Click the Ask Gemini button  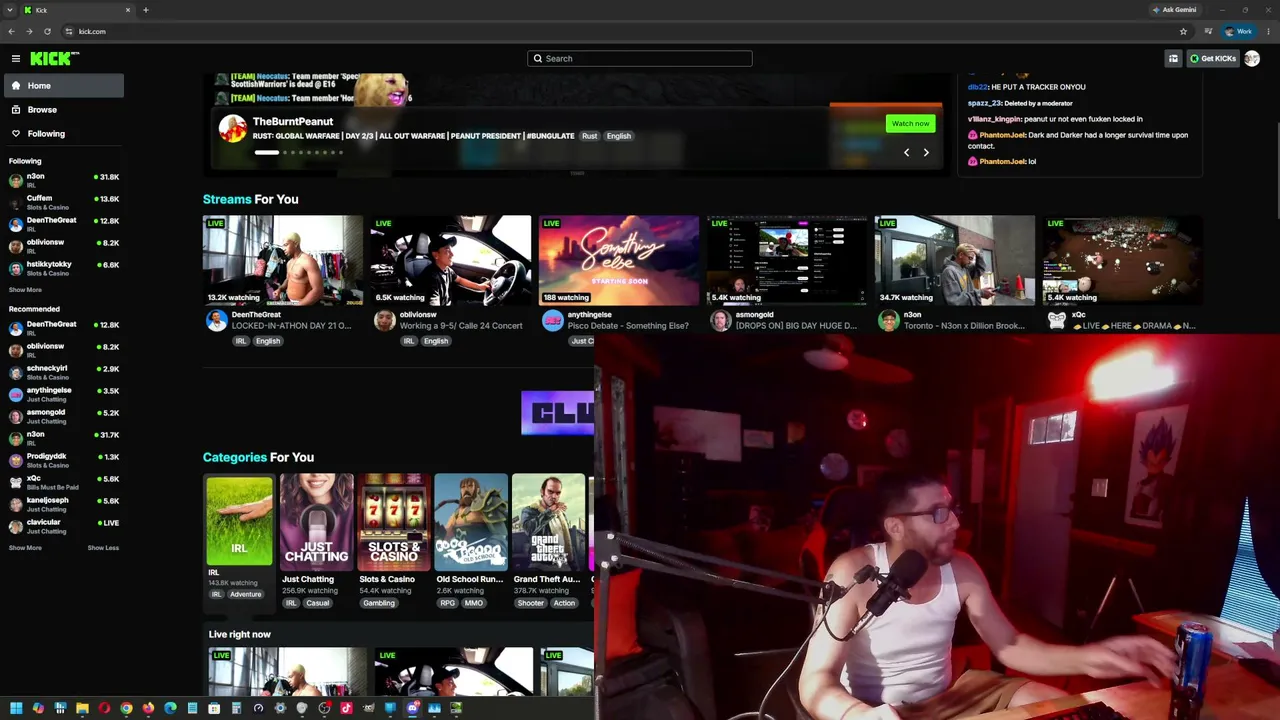1174,10
